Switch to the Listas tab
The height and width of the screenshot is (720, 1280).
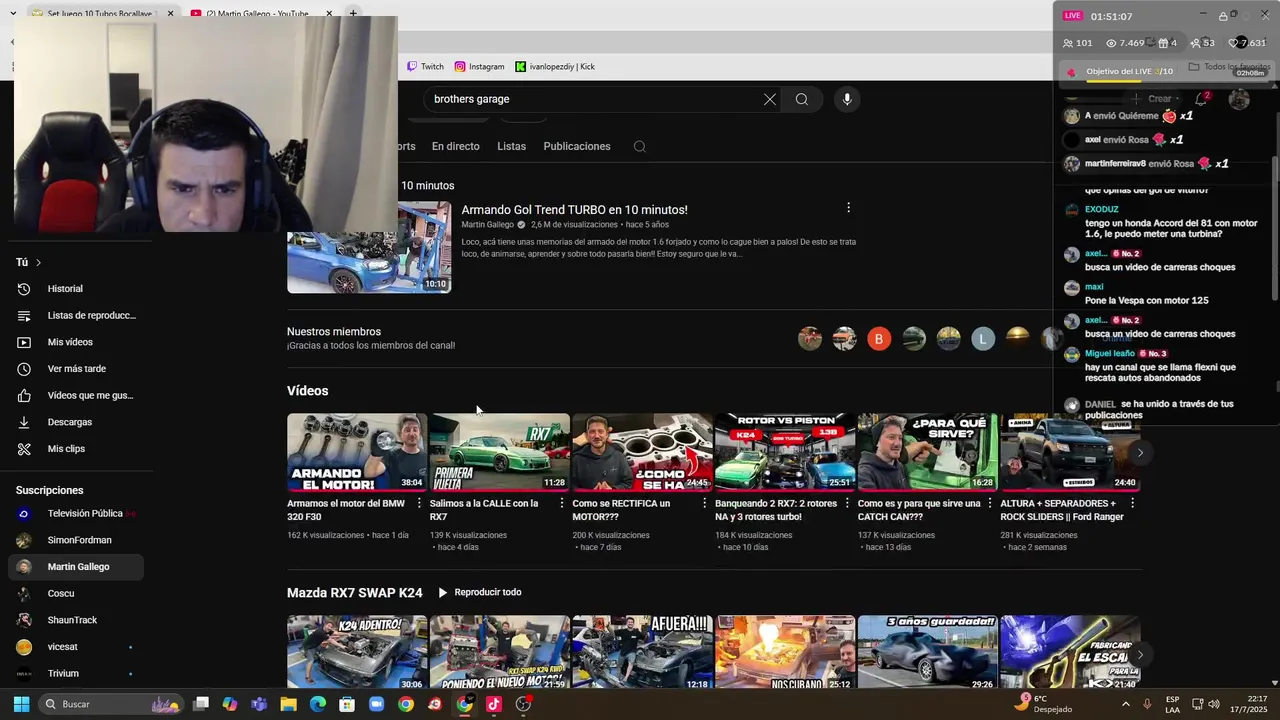pyautogui.click(x=511, y=146)
